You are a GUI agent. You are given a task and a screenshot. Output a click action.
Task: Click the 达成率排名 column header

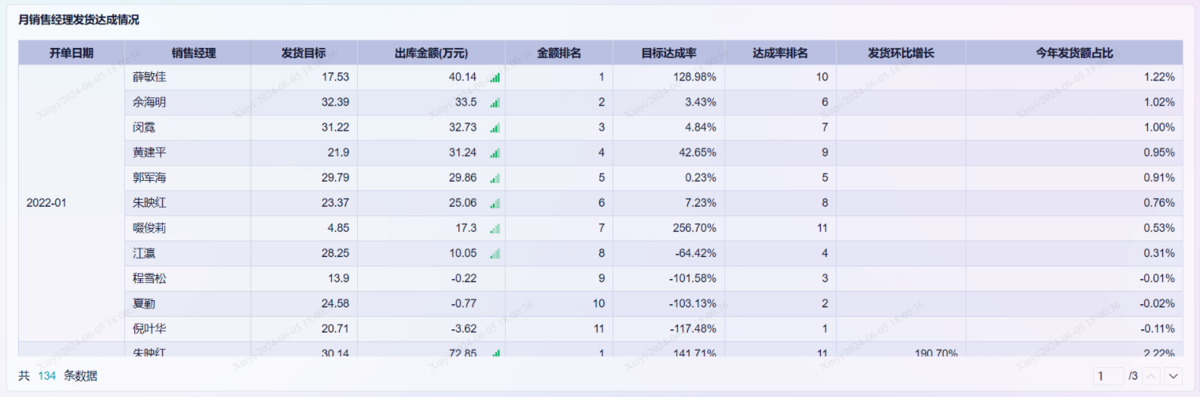(x=780, y=53)
